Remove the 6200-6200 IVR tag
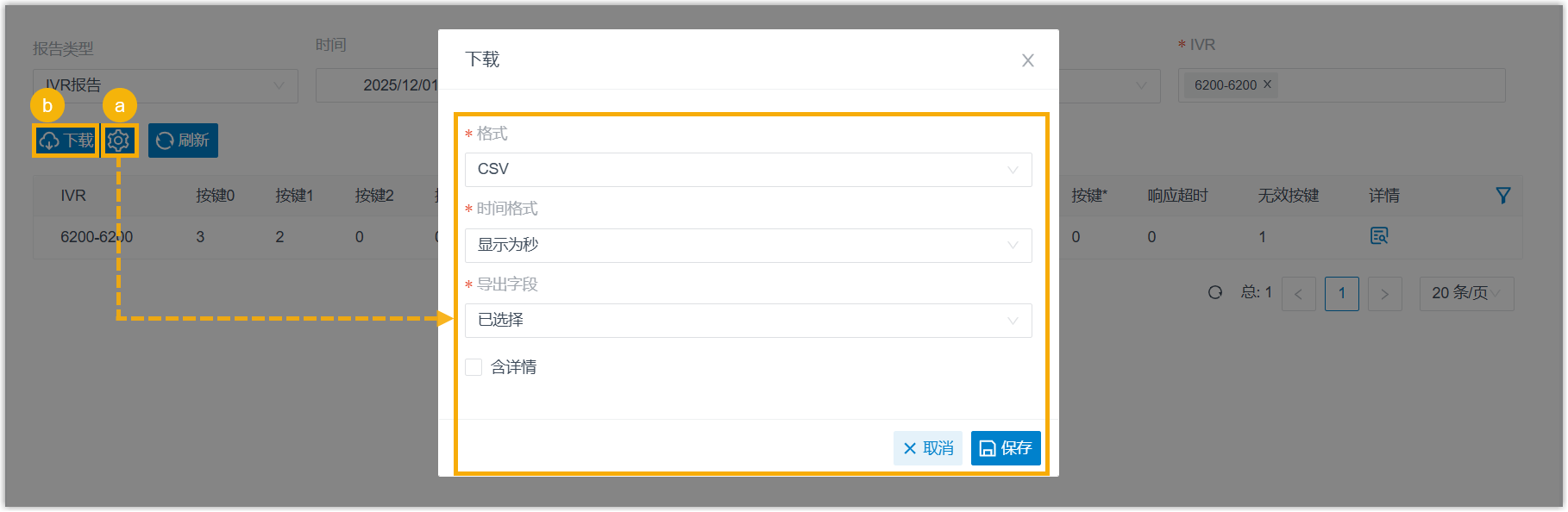 pos(1267,84)
